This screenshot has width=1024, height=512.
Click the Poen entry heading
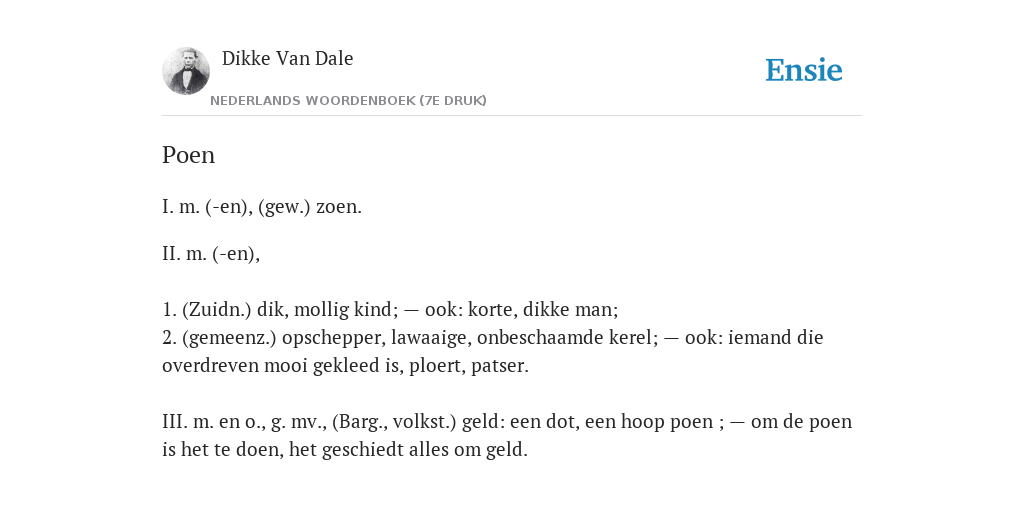pyautogui.click(x=188, y=155)
